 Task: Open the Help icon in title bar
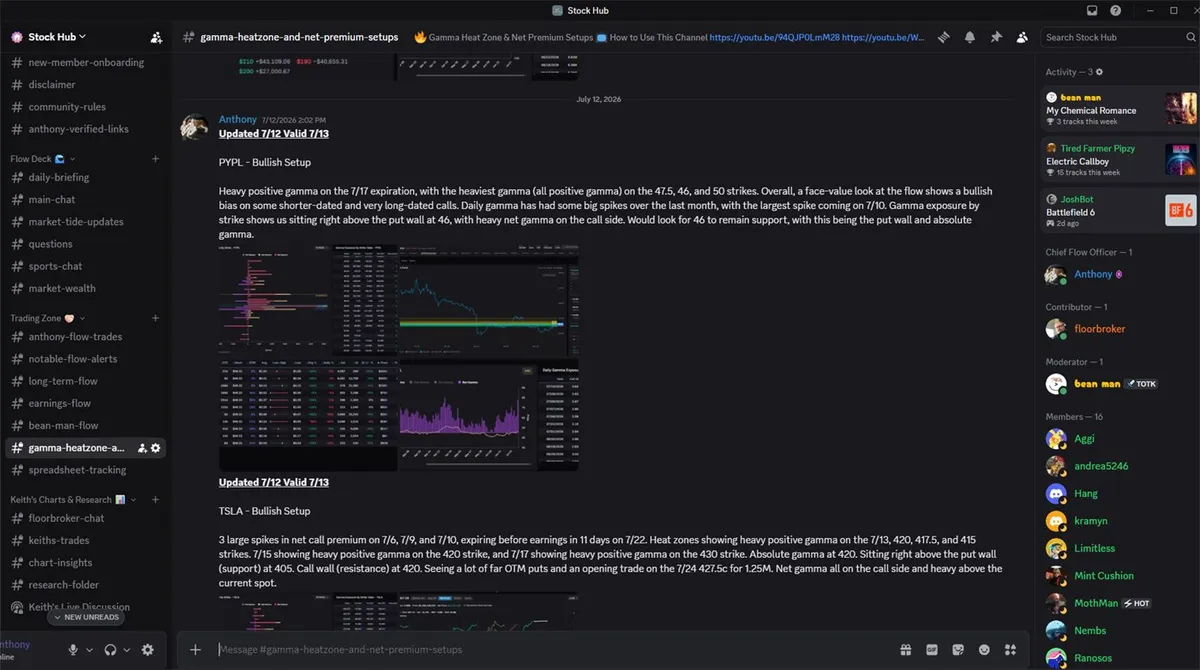1116,10
